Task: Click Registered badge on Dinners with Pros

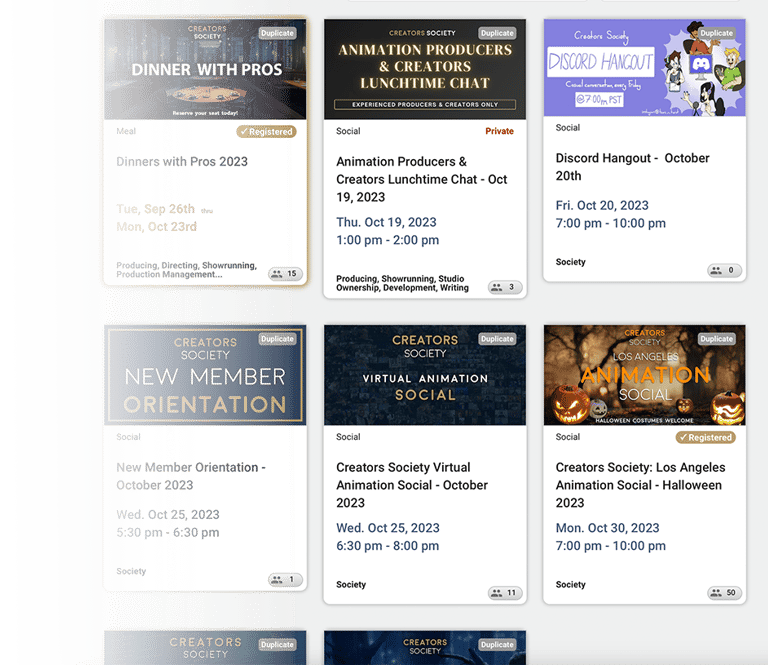Action: click(x=266, y=132)
